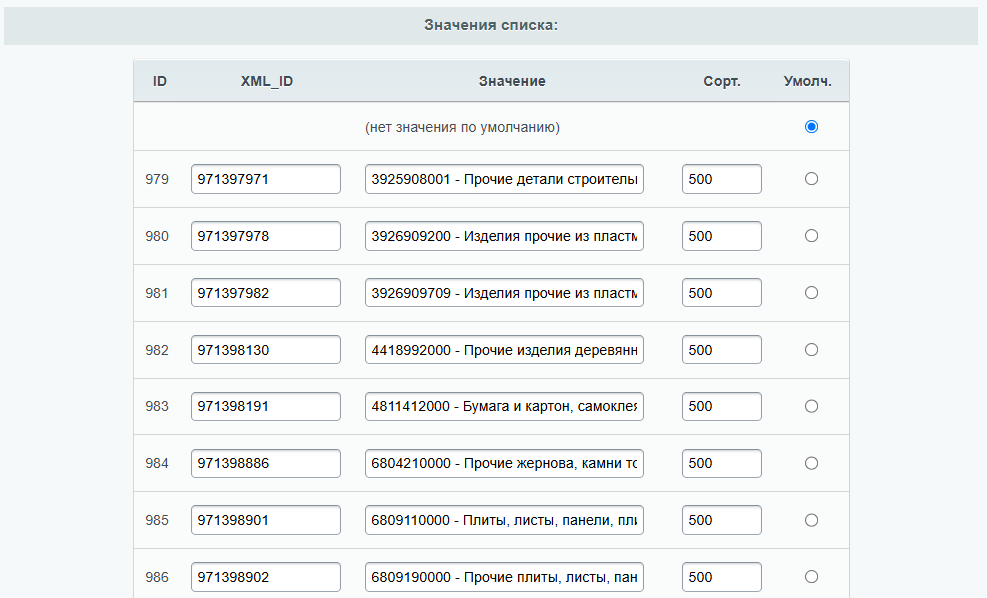This screenshot has width=987, height=598.
Task: Set row 983 as default value
Action: 811,406
